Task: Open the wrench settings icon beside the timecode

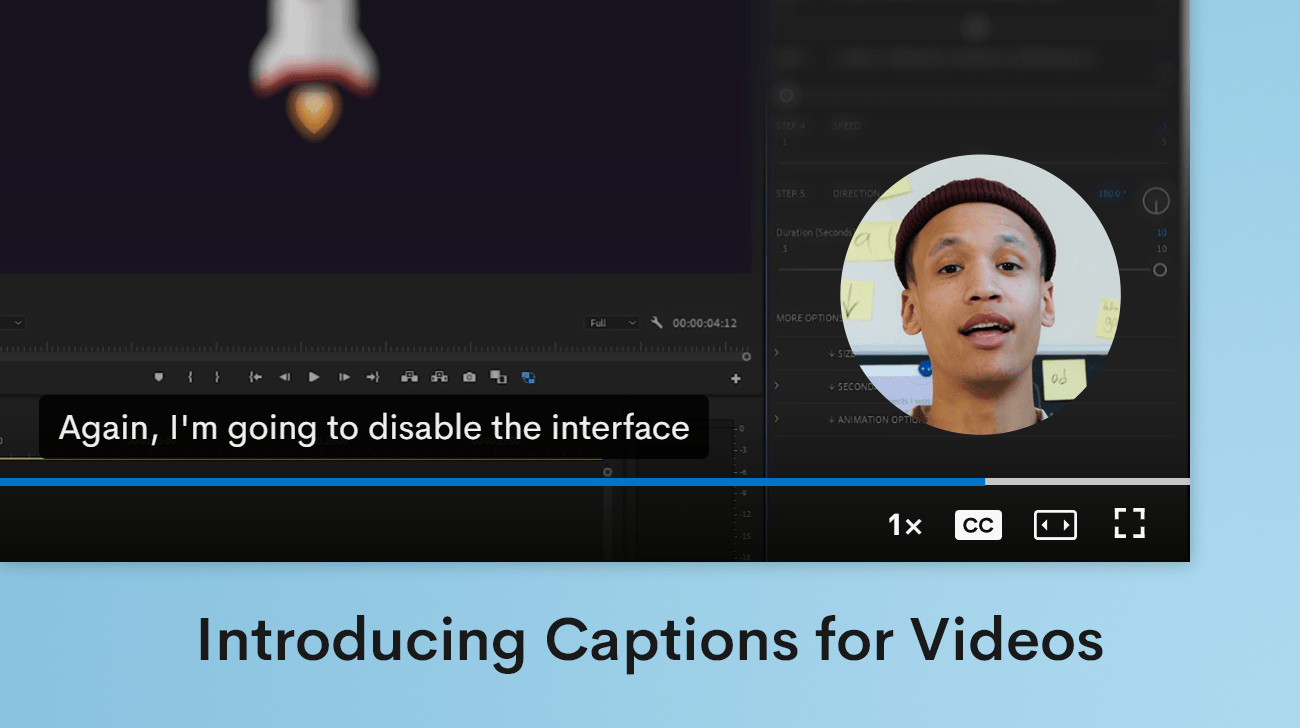Action: pos(656,322)
